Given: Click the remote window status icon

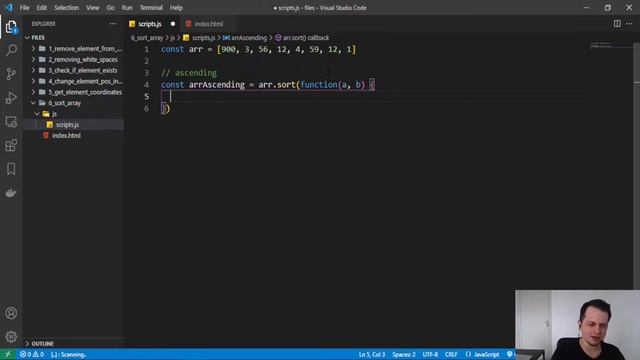Looking at the screenshot, I should click(x=8, y=354).
